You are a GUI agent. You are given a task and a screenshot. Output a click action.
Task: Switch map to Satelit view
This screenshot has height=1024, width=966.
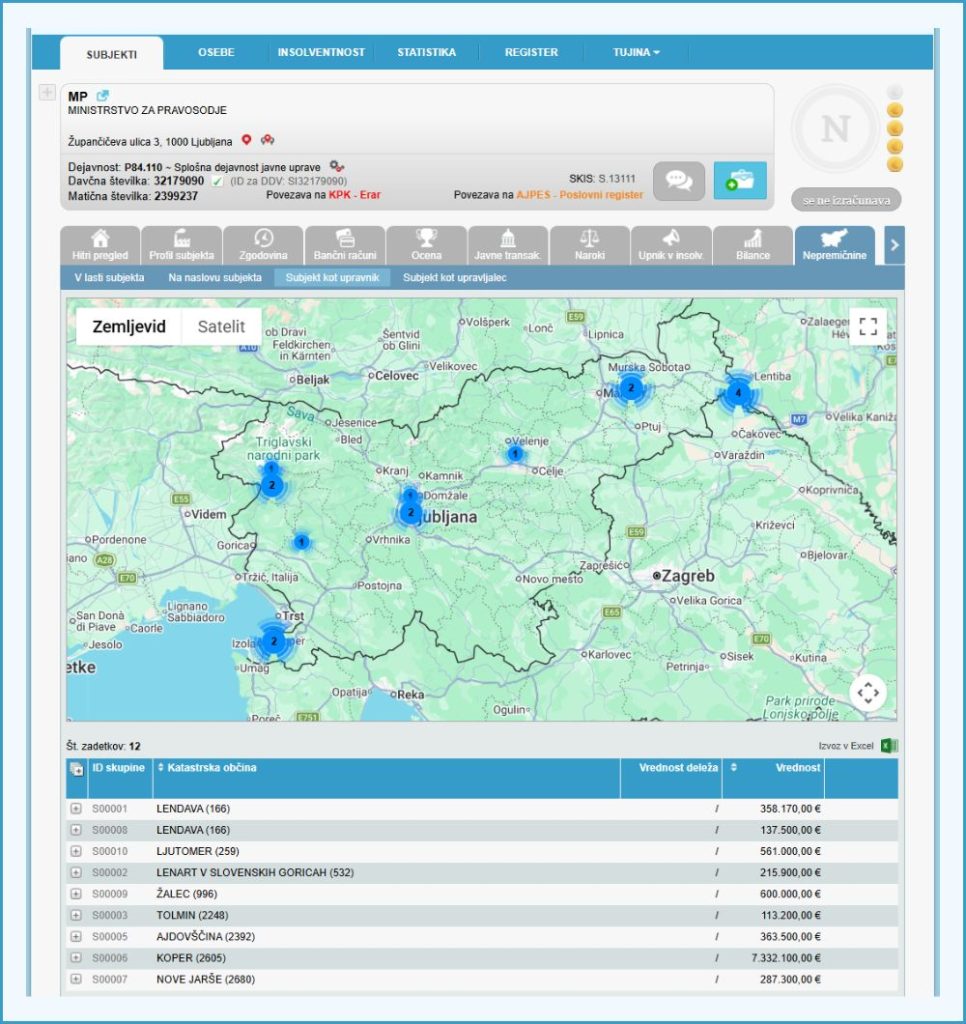[221, 327]
